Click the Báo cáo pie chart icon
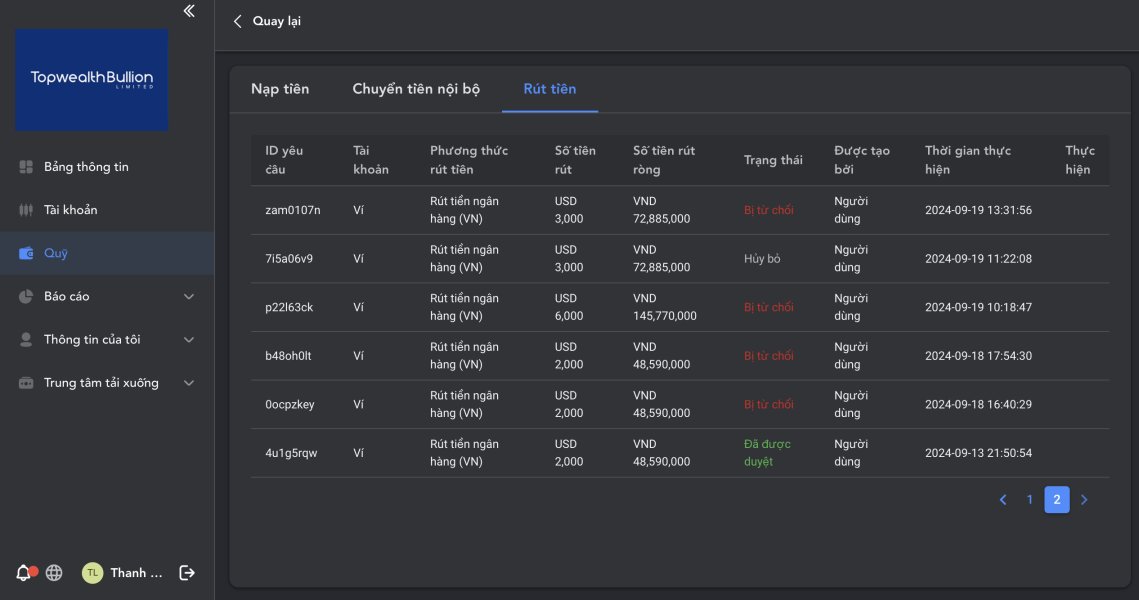 (x=27, y=297)
